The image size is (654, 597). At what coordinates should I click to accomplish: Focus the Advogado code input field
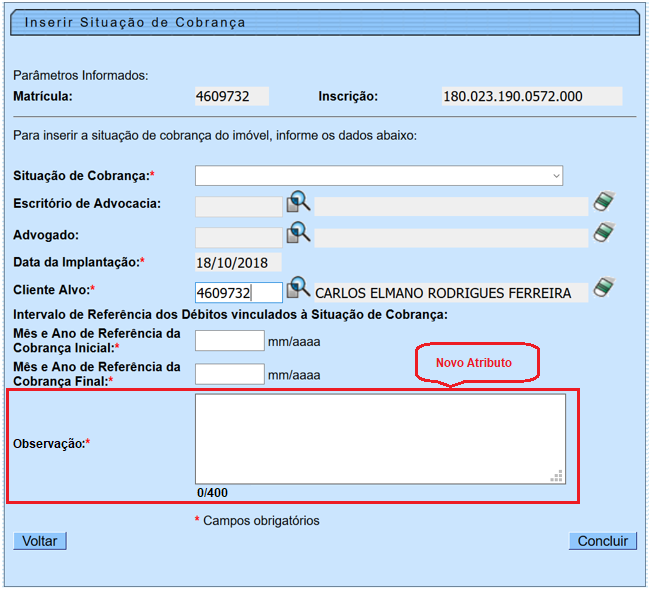tap(239, 237)
